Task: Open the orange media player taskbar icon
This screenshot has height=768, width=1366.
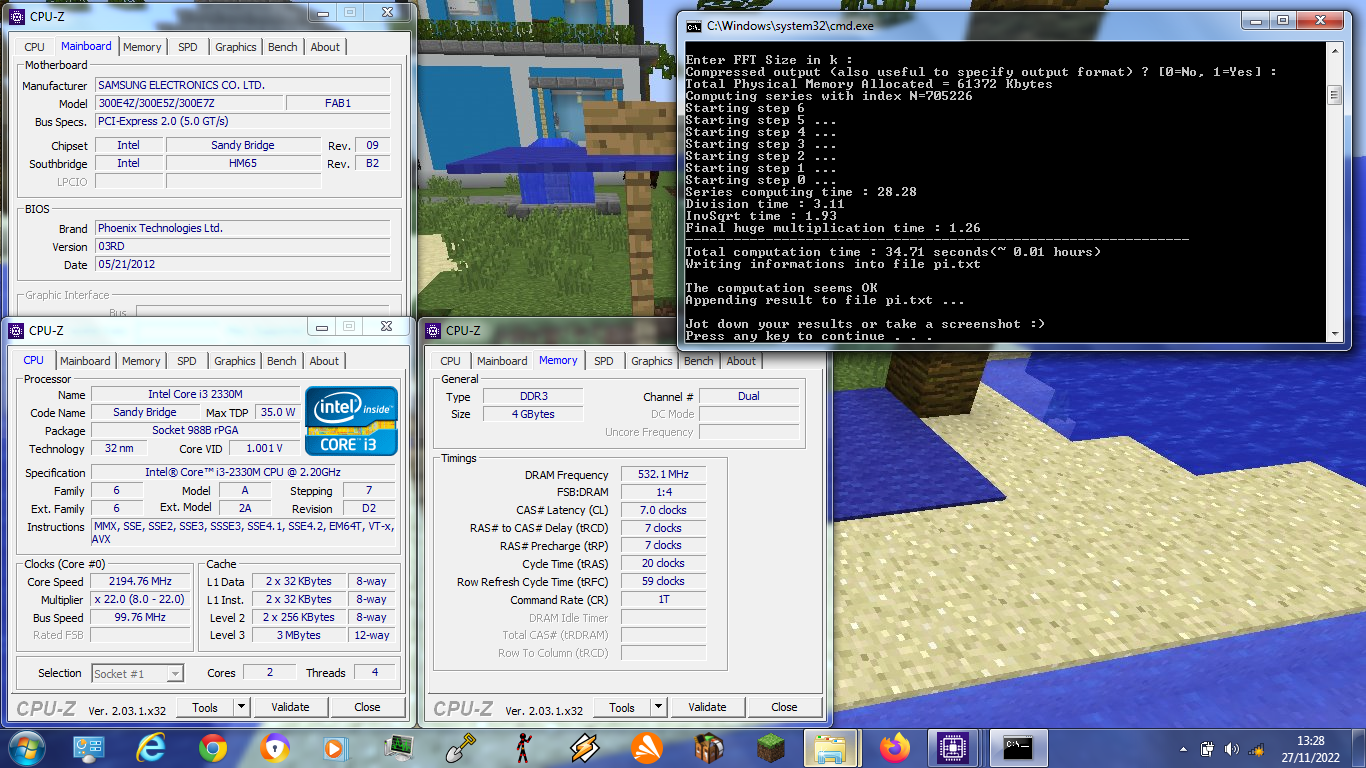Action: click(x=335, y=748)
